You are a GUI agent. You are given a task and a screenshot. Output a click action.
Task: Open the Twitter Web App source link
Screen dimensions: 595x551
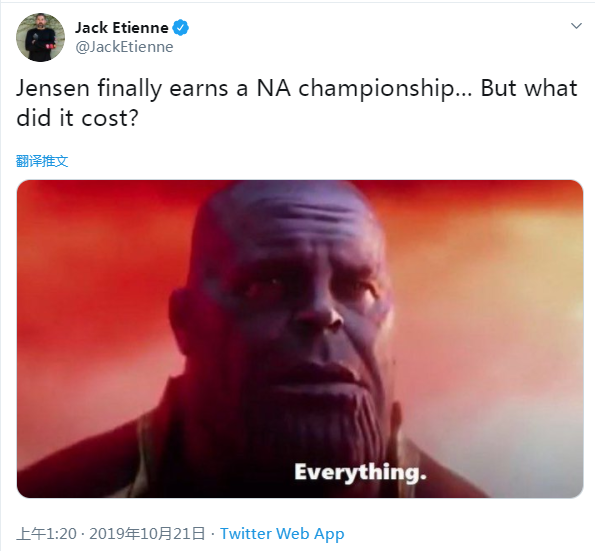tap(282, 534)
